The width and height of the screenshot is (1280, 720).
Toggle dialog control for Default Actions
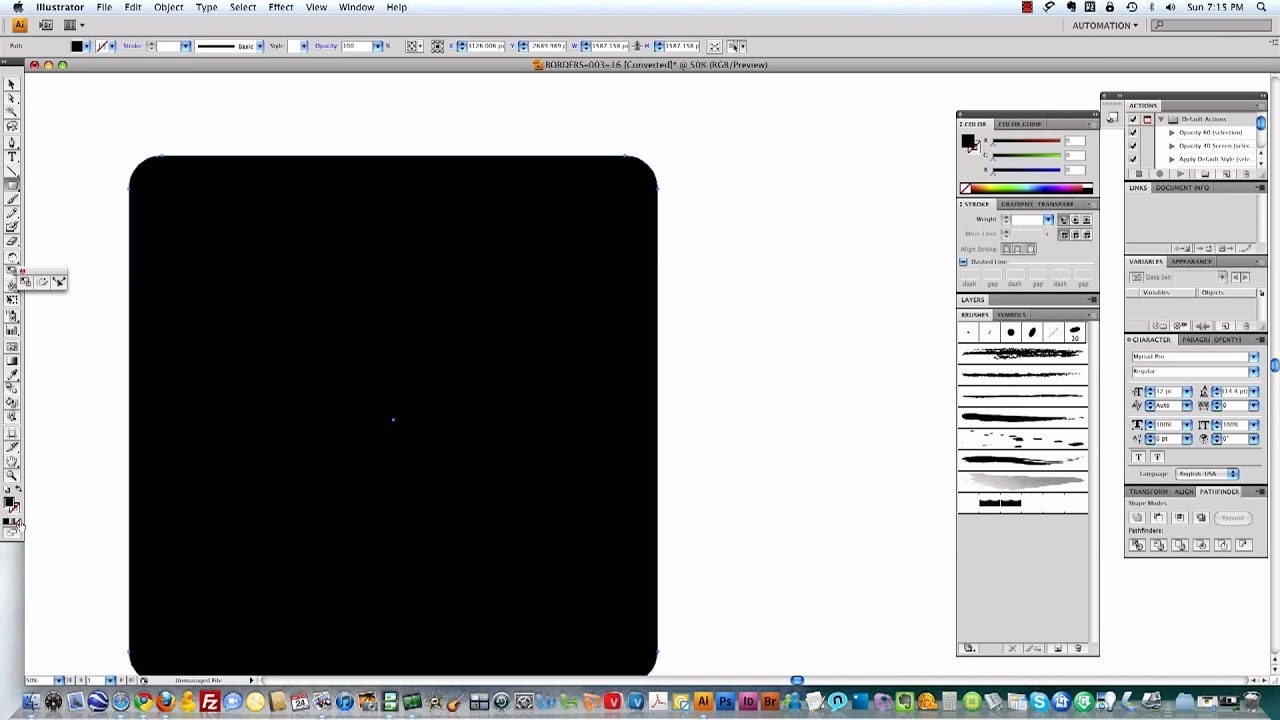pos(1147,119)
